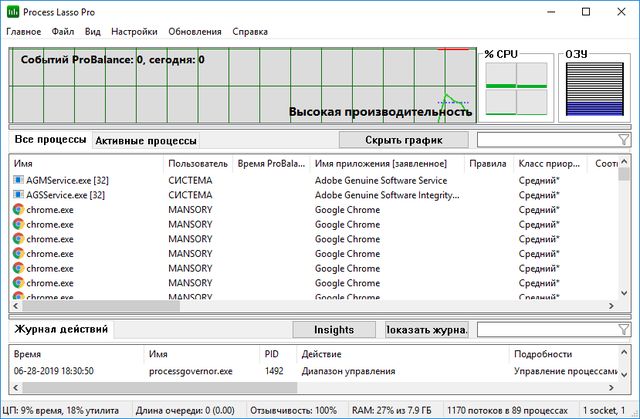
Task: Click the % CPU usage gauge
Action: coord(516,88)
